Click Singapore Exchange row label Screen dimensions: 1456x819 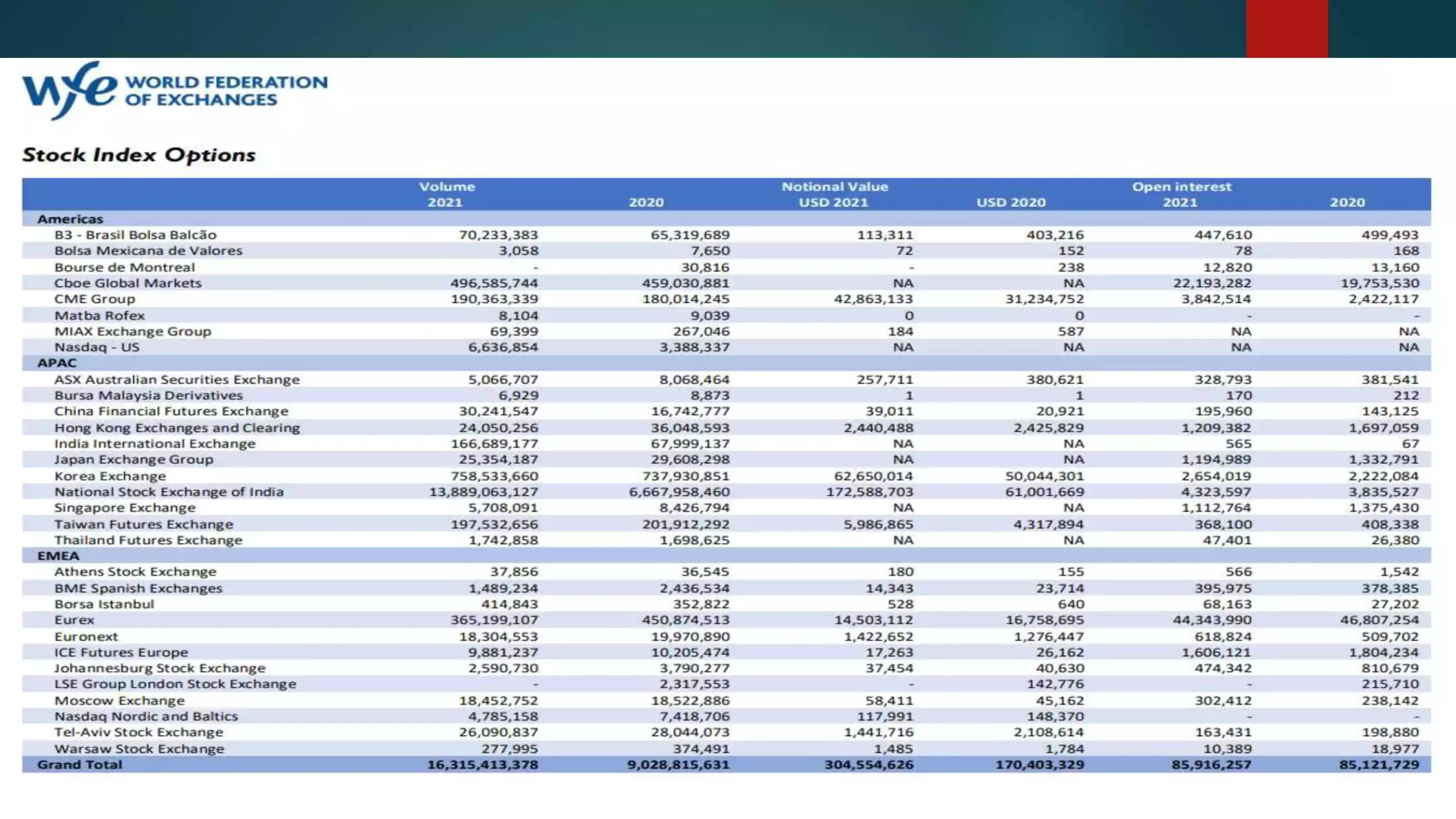[x=125, y=508]
